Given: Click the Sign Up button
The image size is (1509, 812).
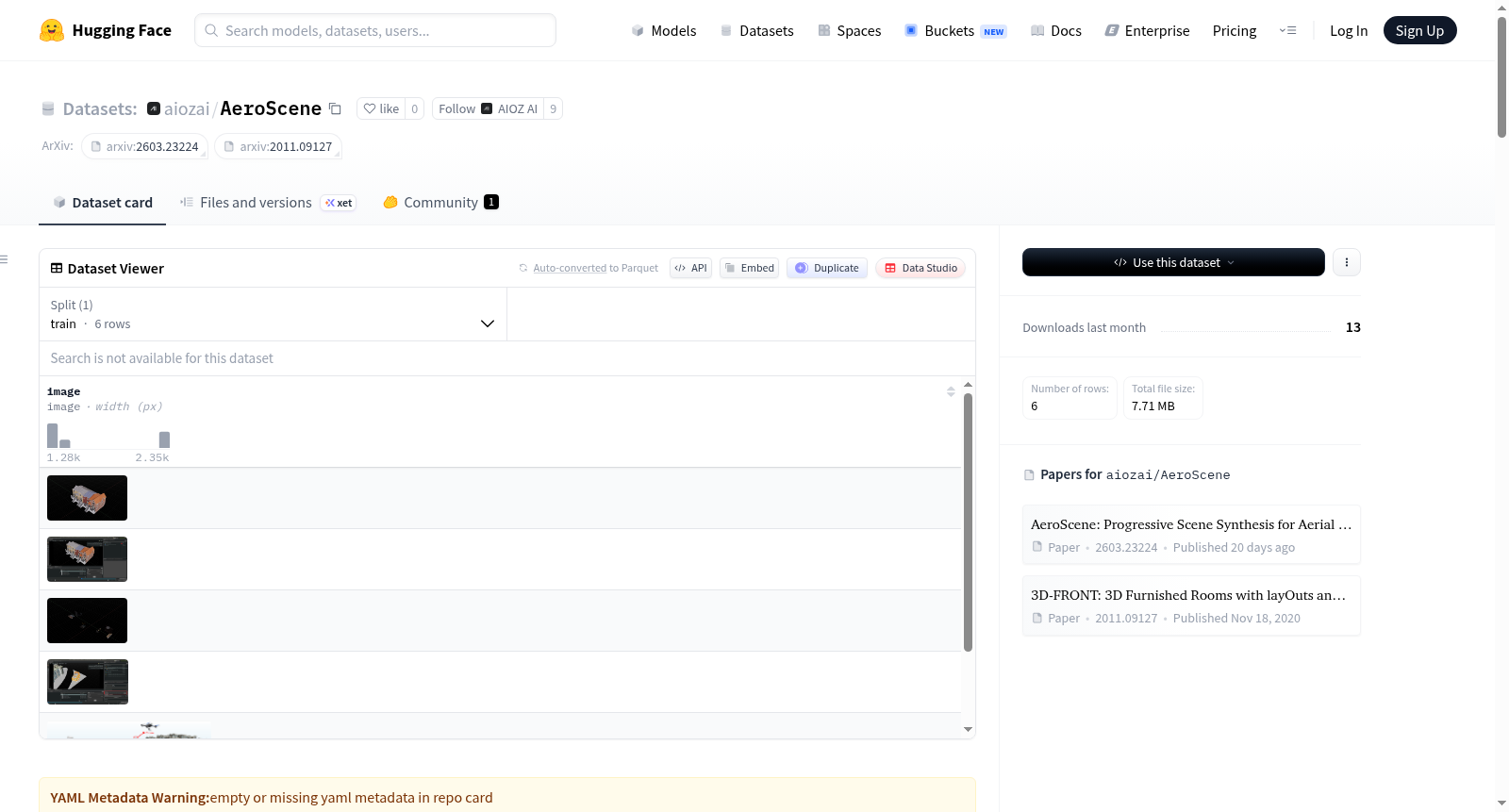Looking at the screenshot, I should coord(1419,30).
